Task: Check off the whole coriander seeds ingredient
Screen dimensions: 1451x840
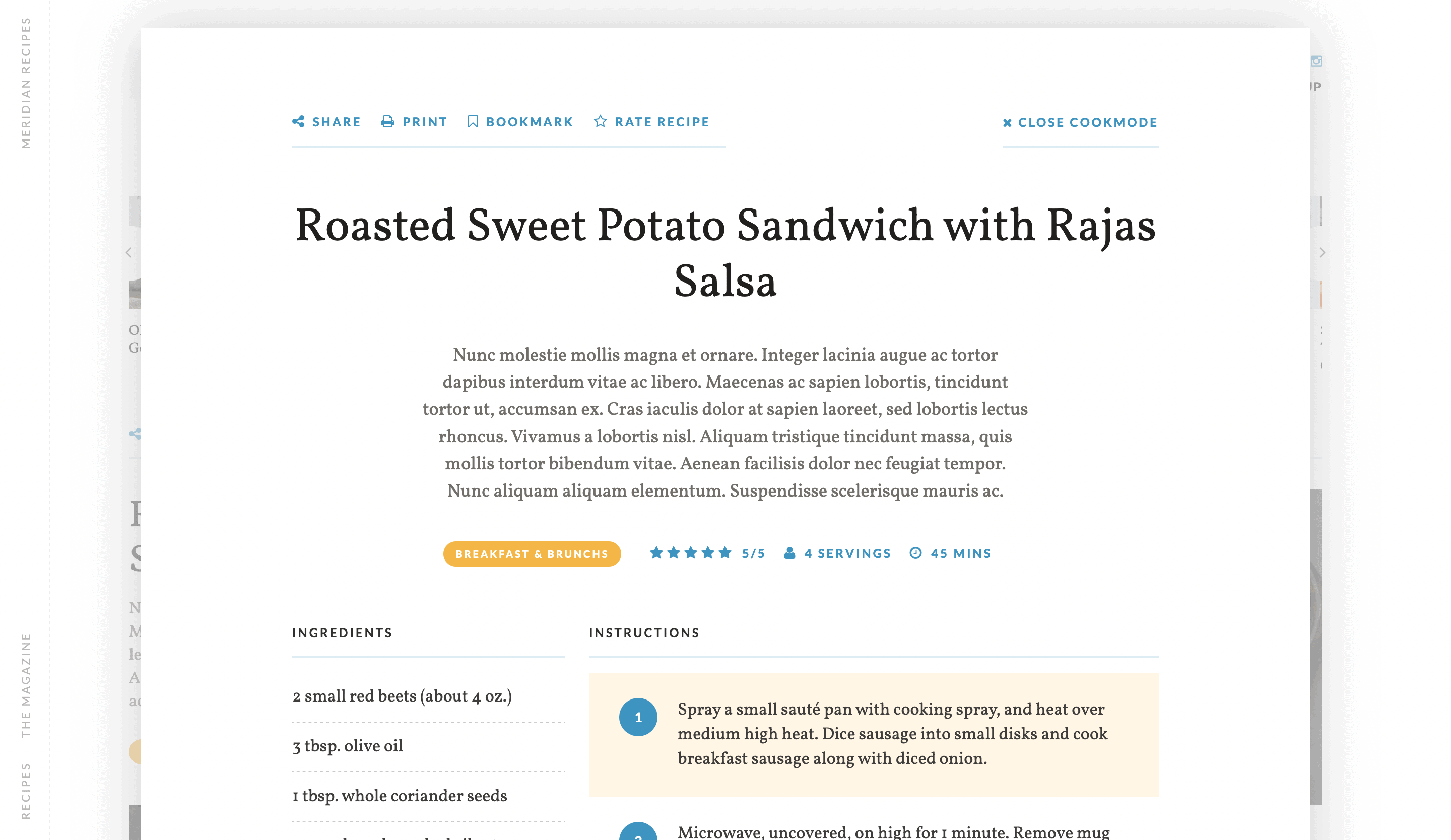Action: (x=428, y=796)
